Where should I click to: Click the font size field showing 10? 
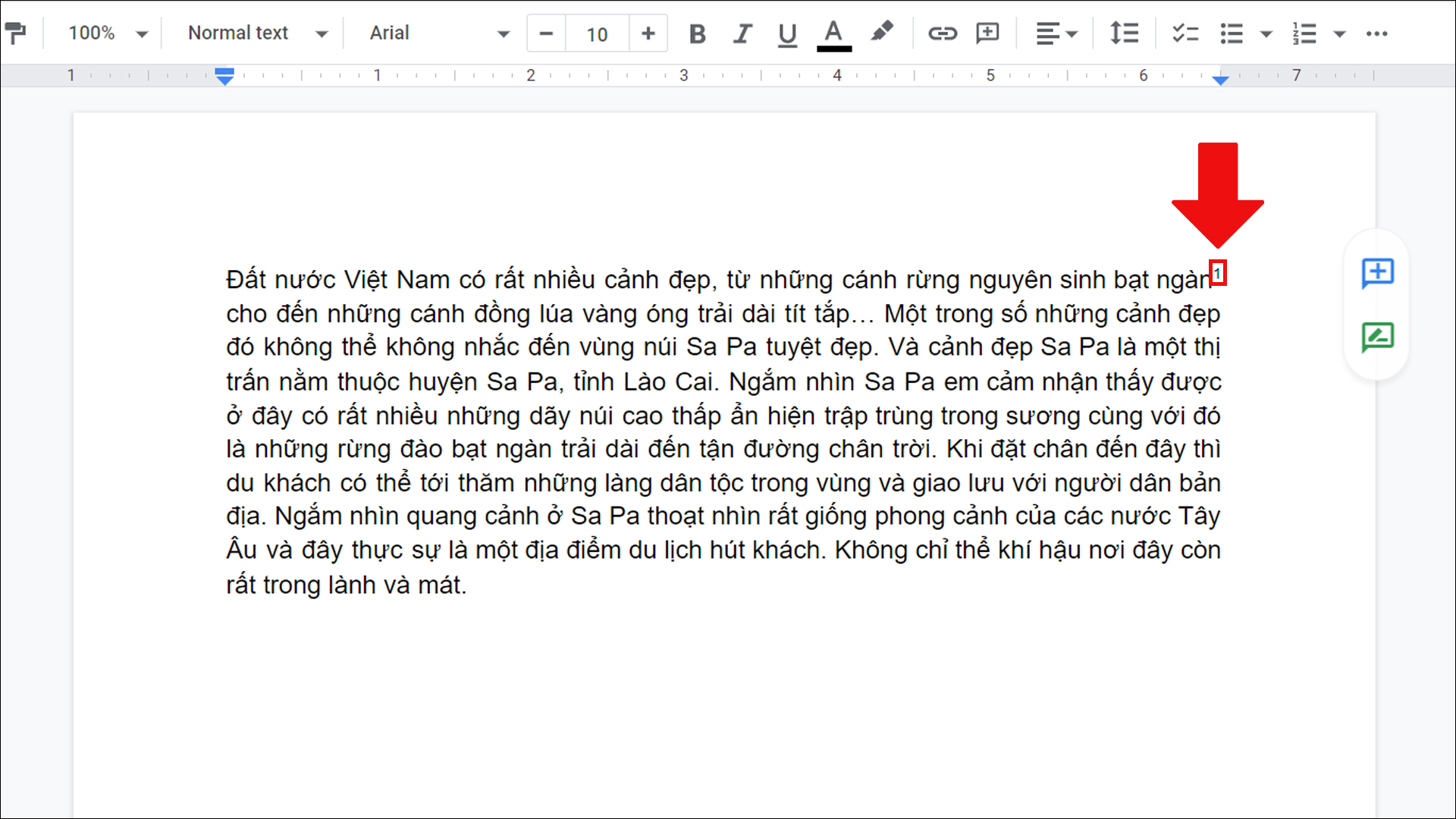click(x=597, y=34)
